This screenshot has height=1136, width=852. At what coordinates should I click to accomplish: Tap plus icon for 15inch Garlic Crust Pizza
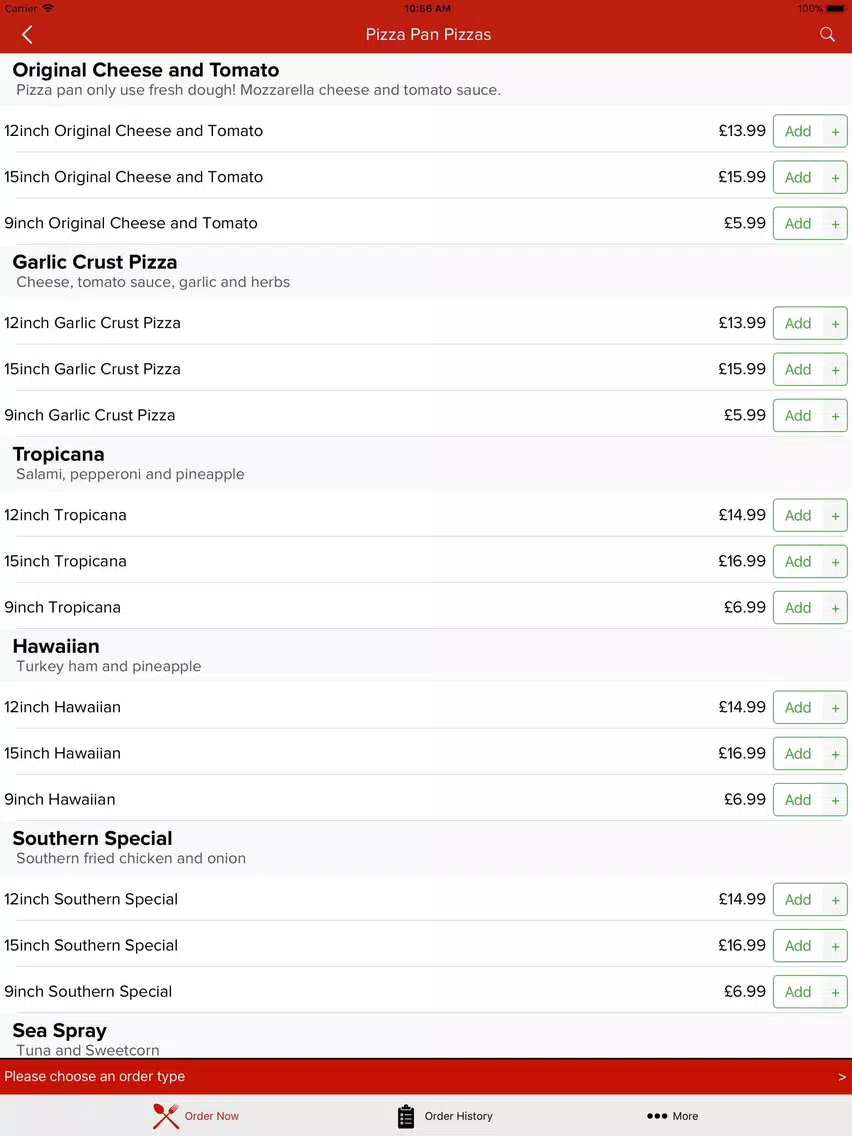pos(835,369)
